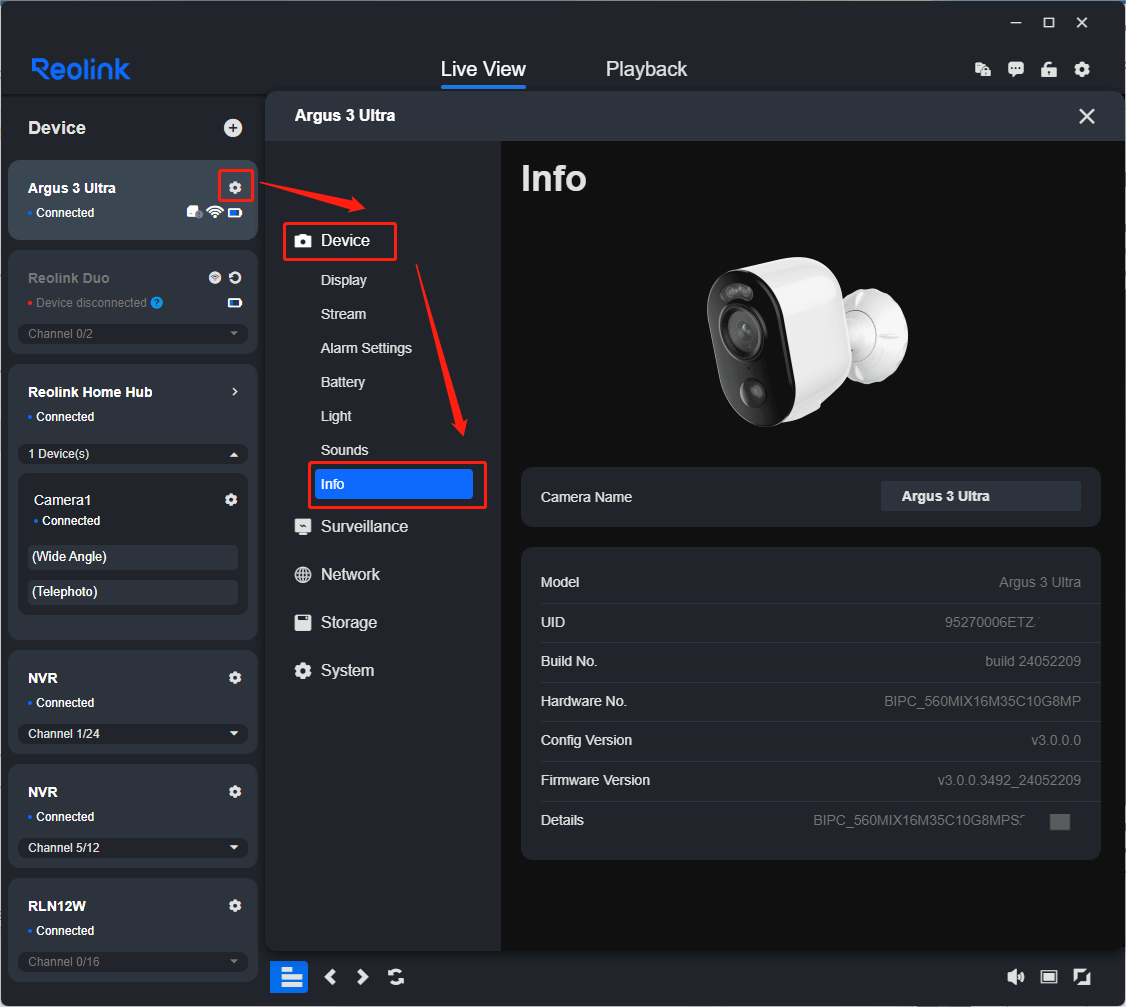This screenshot has height=1007, width=1126.
Task: Select the Argus 3 Ultra device card name
Action: [72, 188]
